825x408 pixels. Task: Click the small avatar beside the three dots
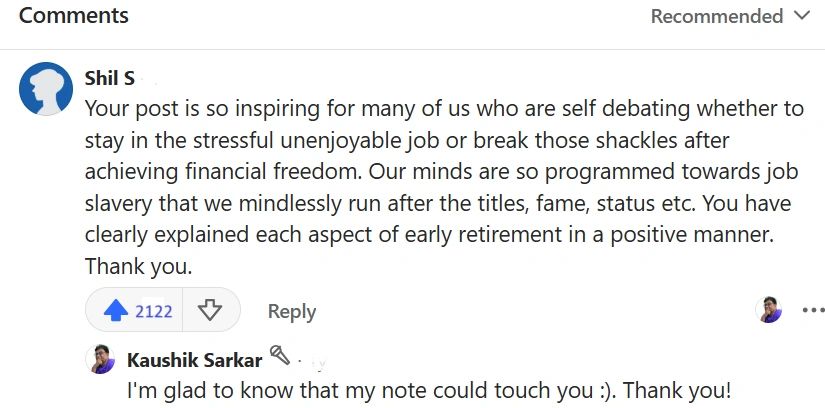(x=769, y=310)
